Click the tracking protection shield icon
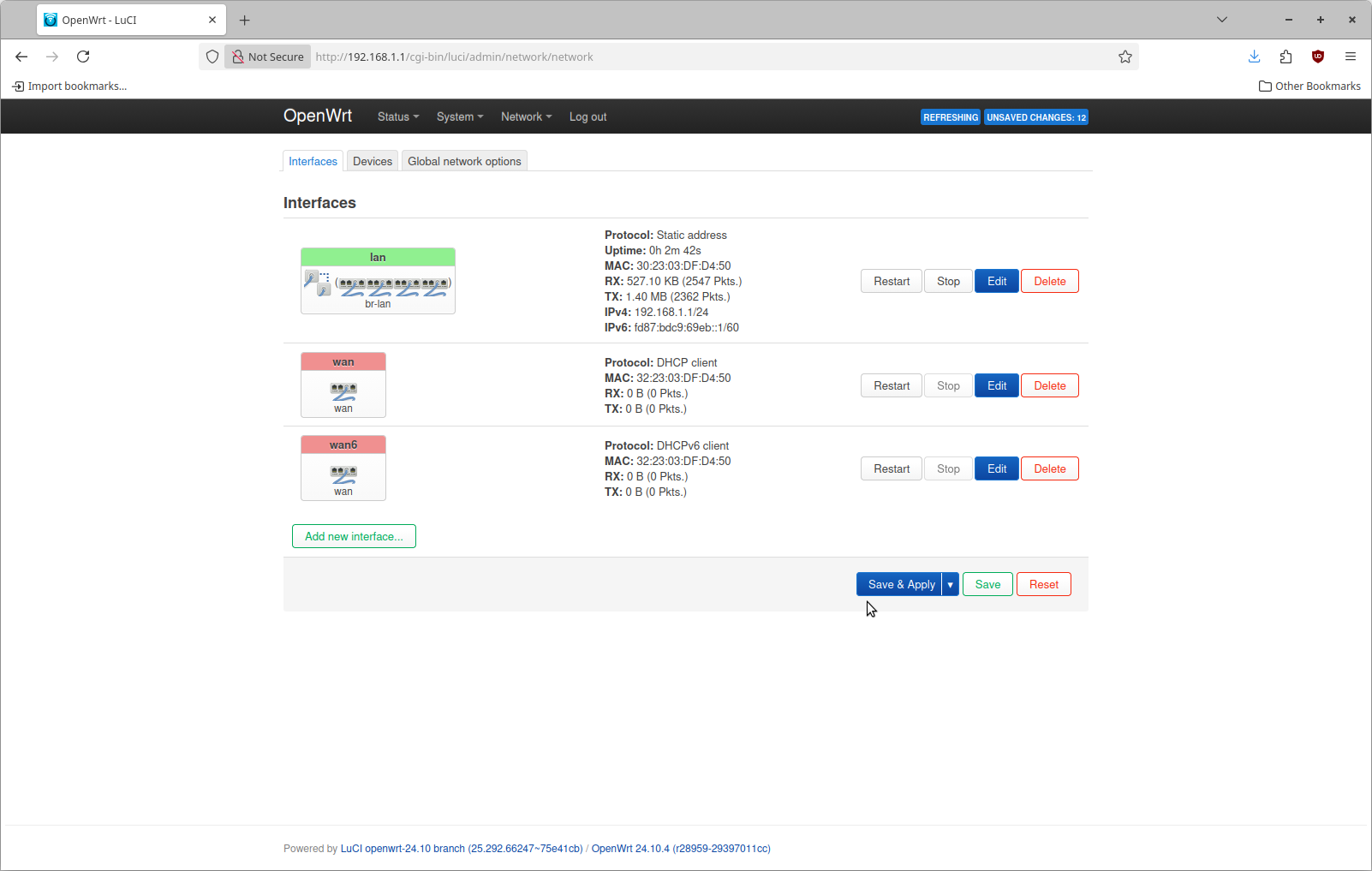1372x871 pixels. 212,57
